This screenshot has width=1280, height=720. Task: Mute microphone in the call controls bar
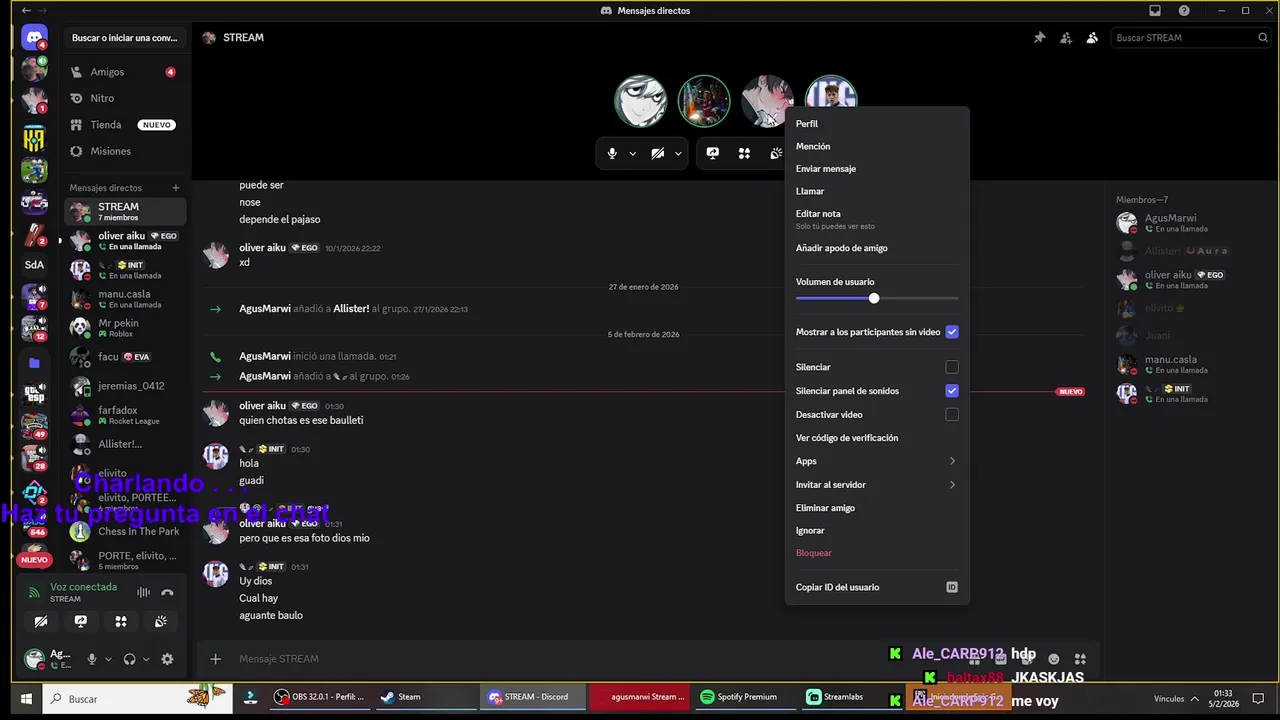[x=612, y=153]
